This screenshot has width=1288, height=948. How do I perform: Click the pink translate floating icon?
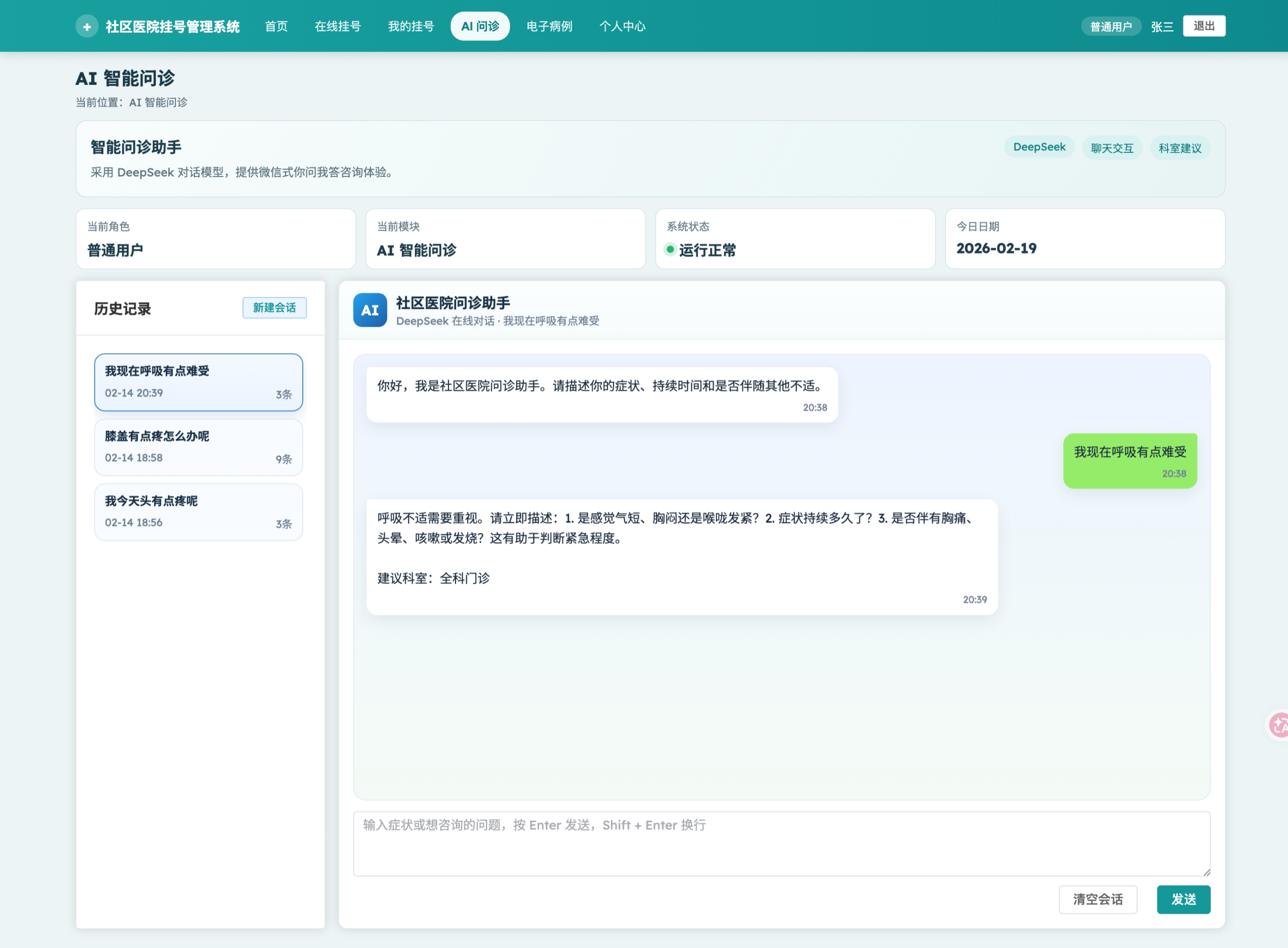coord(1279,725)
